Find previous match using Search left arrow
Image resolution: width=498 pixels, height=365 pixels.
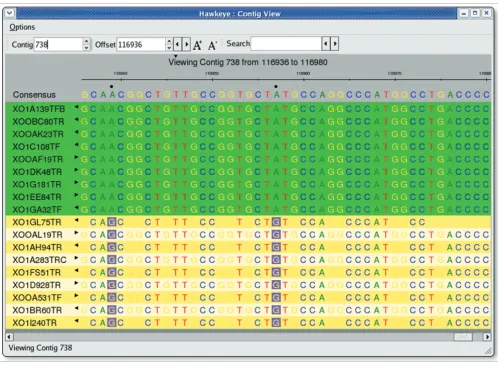(326, 44)
